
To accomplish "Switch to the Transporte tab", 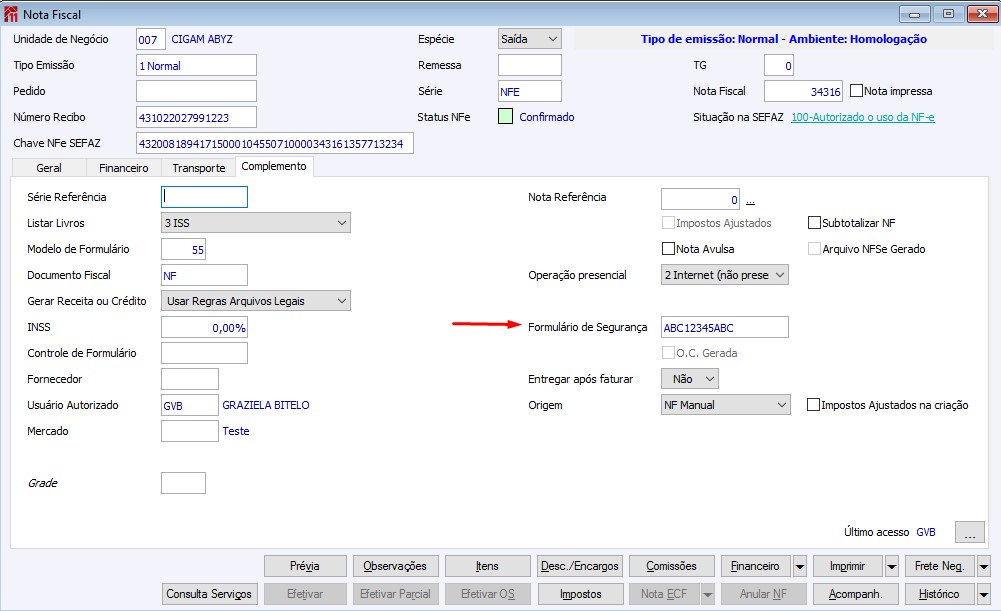I will (x=199, y=168).
